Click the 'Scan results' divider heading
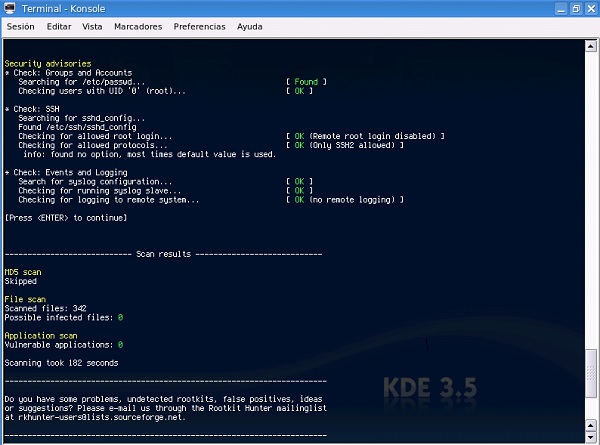The width and height of the screenshot is (600, 445). point(163,254)
